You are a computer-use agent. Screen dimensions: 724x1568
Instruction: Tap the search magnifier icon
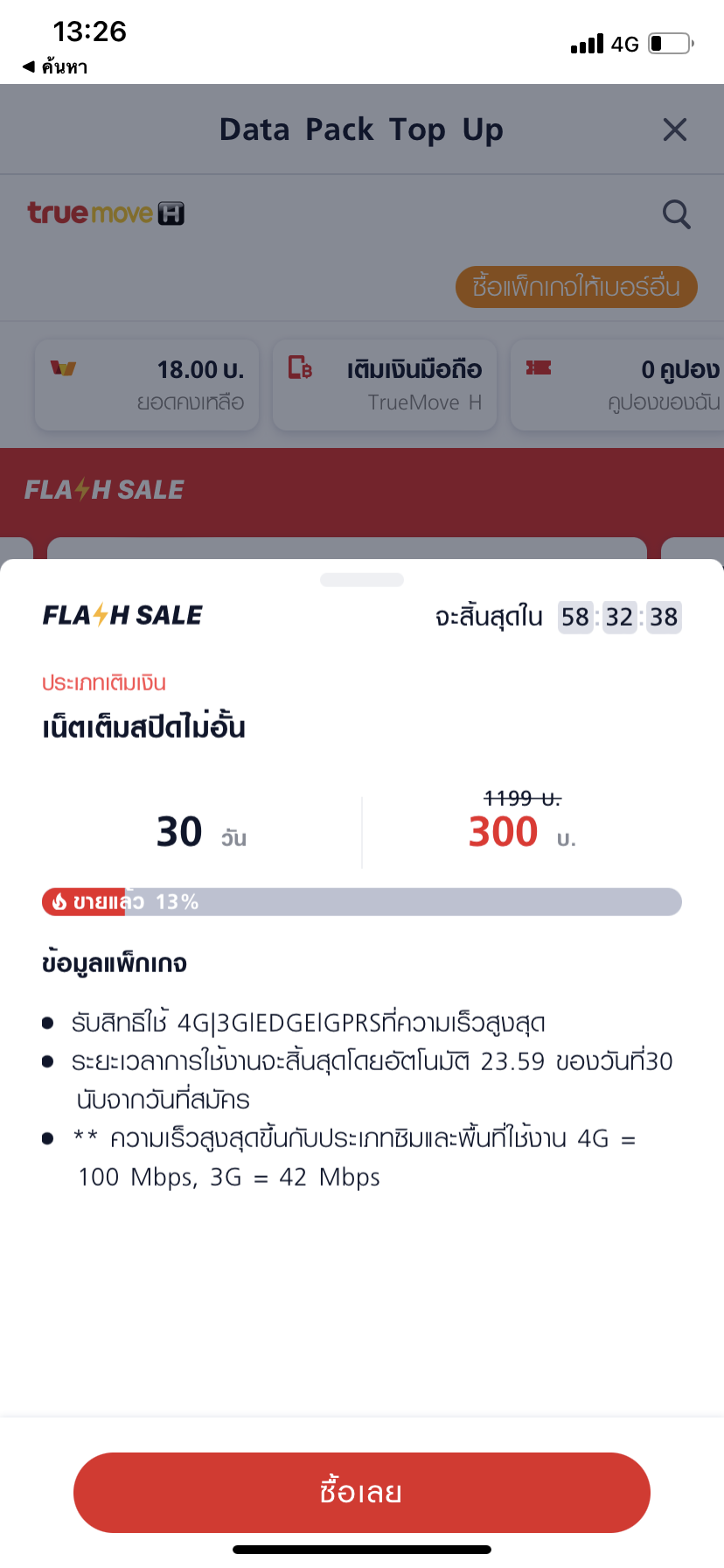point(676,214)
